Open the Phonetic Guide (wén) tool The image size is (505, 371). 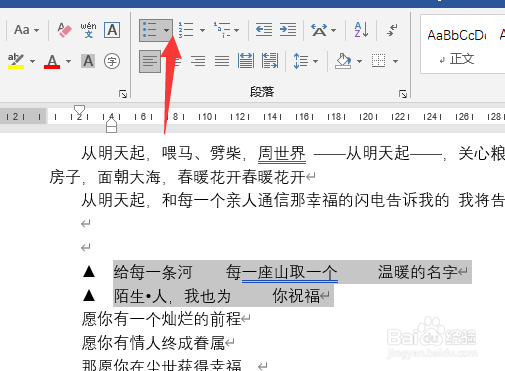click(88, 30)
